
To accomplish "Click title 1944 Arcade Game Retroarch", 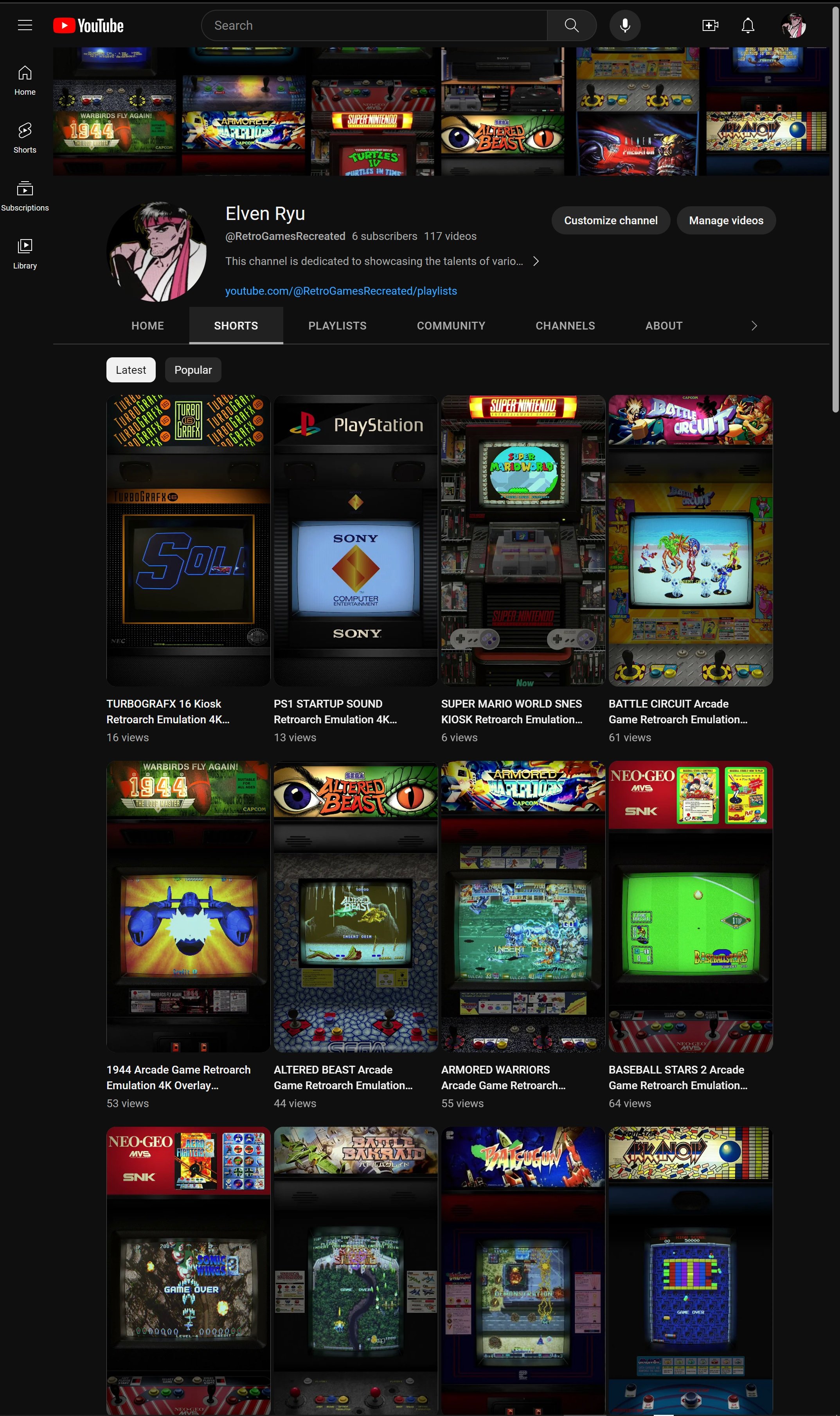I will click(178, 1077).
